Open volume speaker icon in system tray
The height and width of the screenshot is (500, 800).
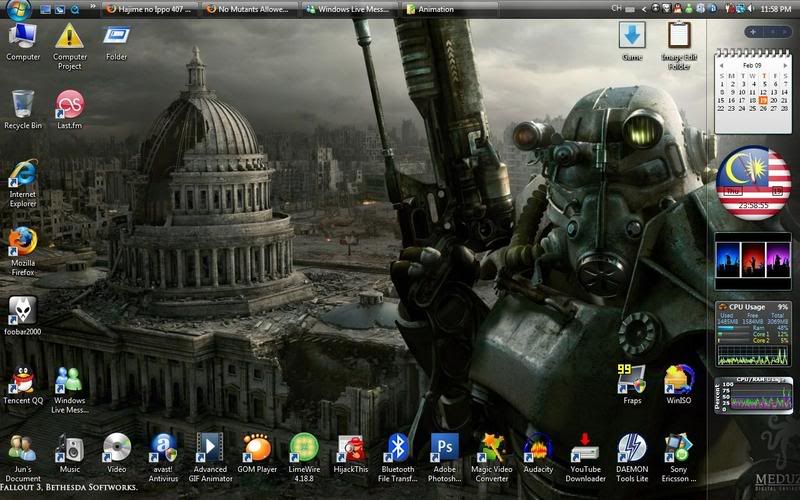751,9
